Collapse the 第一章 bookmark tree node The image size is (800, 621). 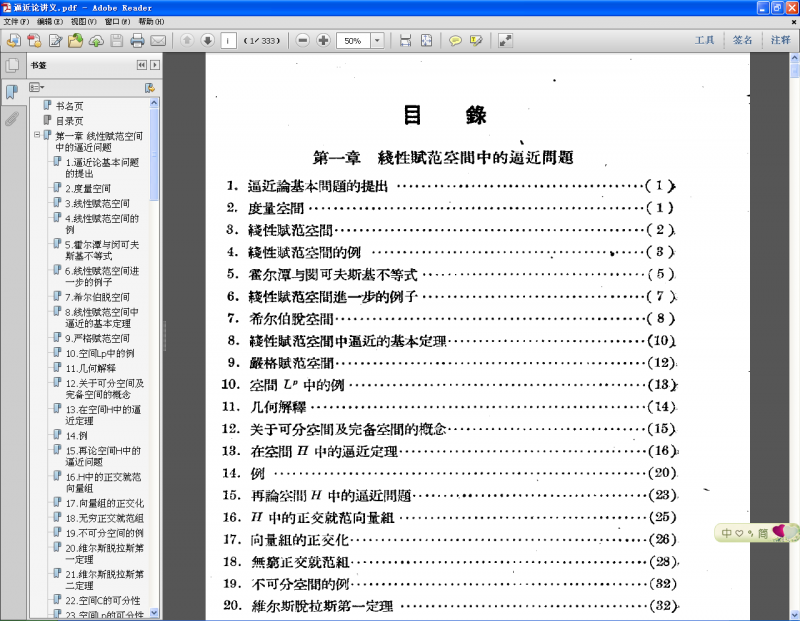coord(37,135)
